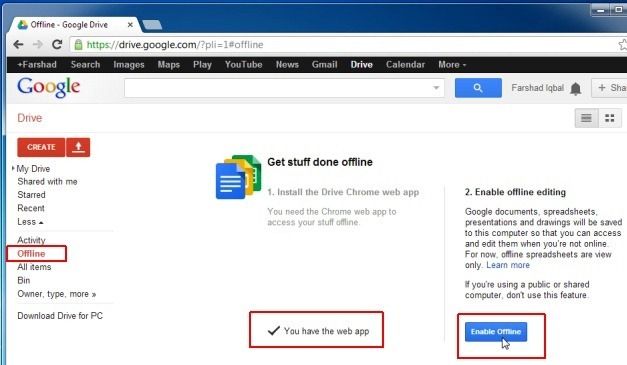Open All items view
The height and width of the screenshot is (365, 627).
pos(34,267)
